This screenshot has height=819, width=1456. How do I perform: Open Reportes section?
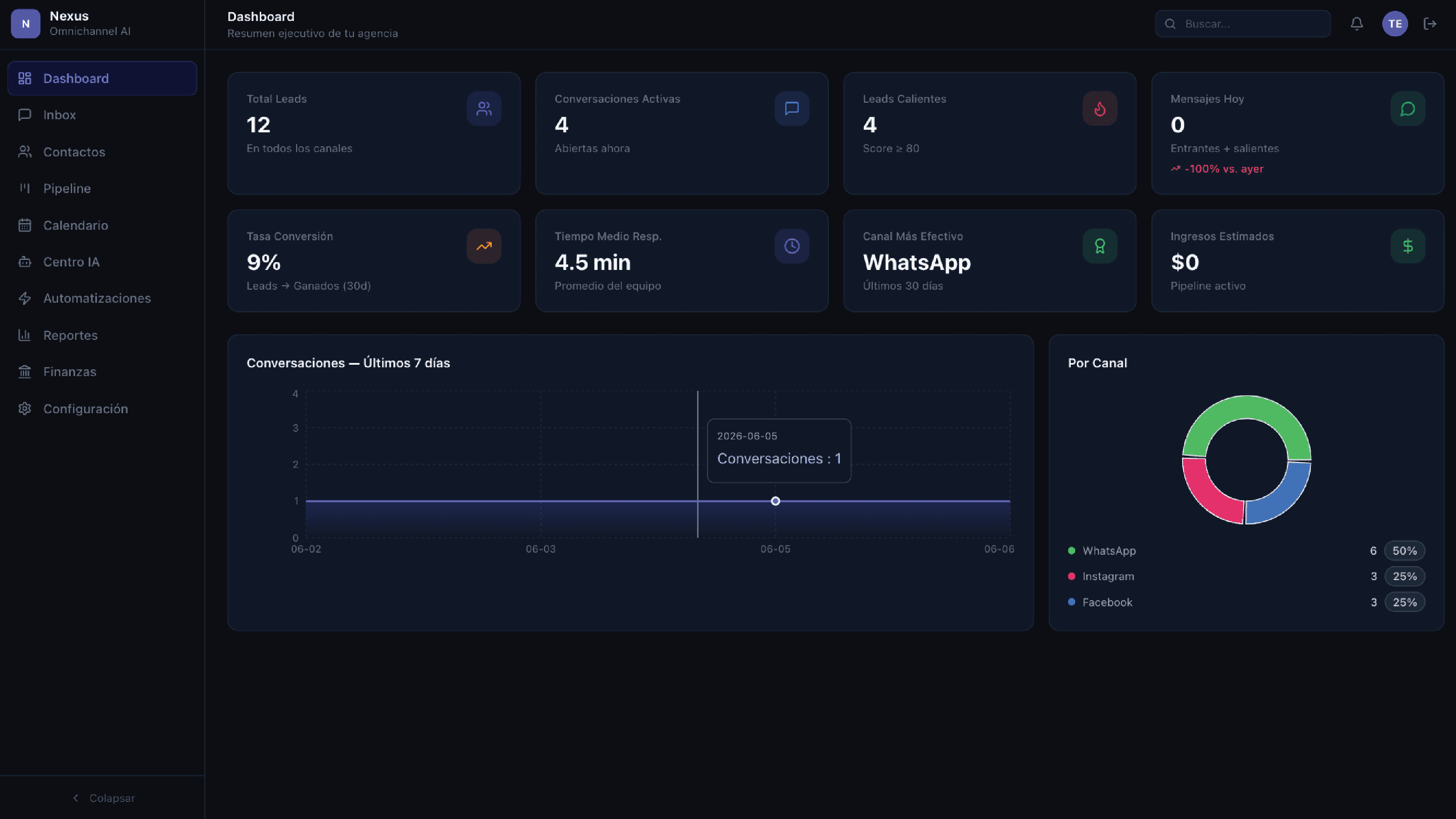click(x=102, y=335)
